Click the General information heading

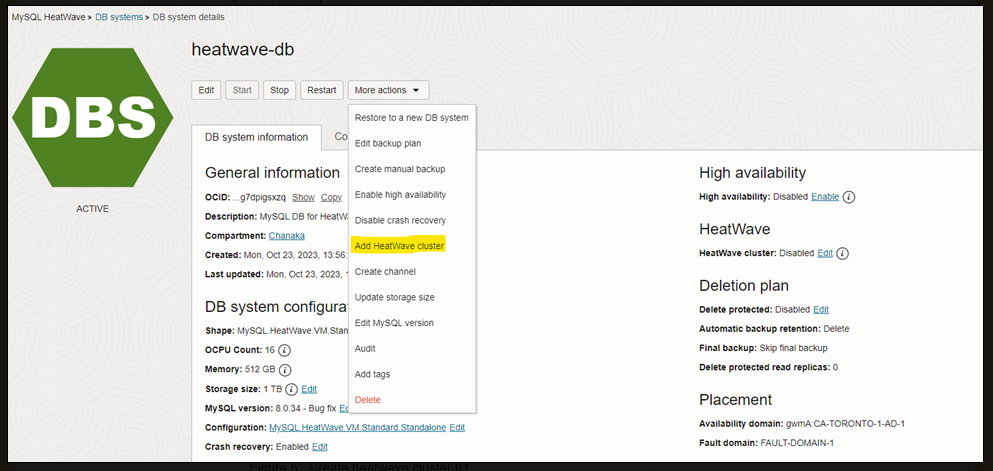click(272, 173)
